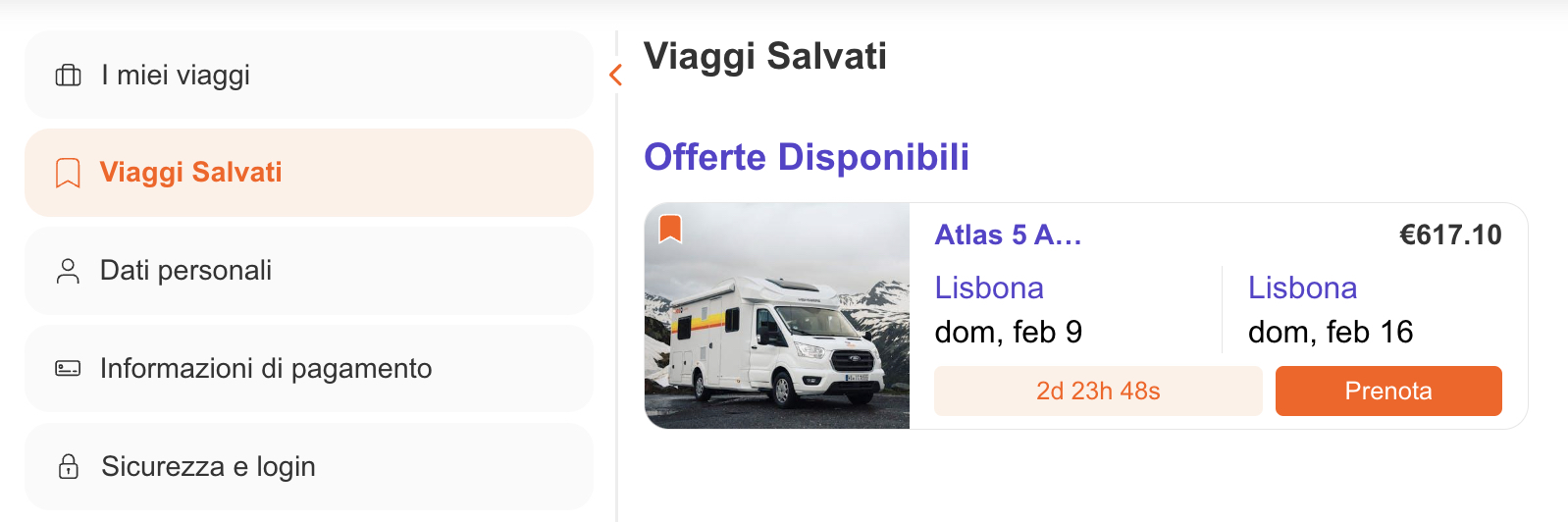1568x522 pixels.
Task: Collapse sidebar with the orange chevron arrow
Action: tap(616, 75)
